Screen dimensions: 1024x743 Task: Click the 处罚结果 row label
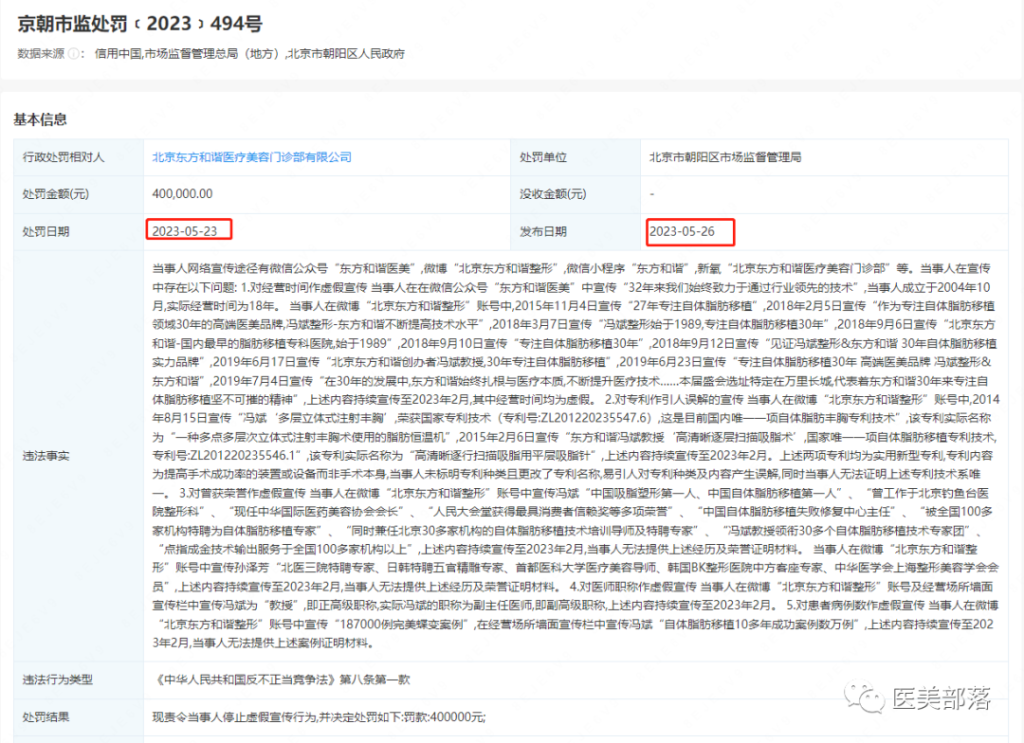click(46, 717)
